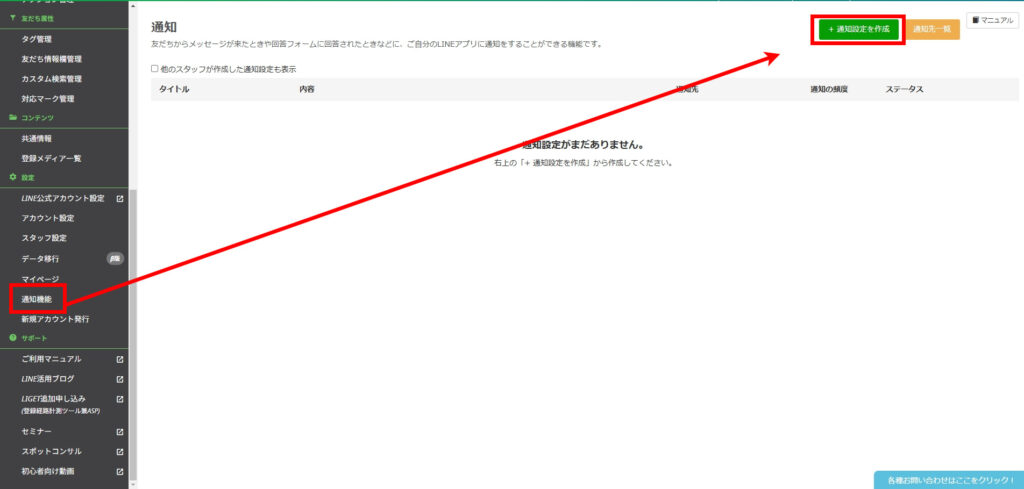
Task: Open the マニュアル button at top right
Action: 991,20
